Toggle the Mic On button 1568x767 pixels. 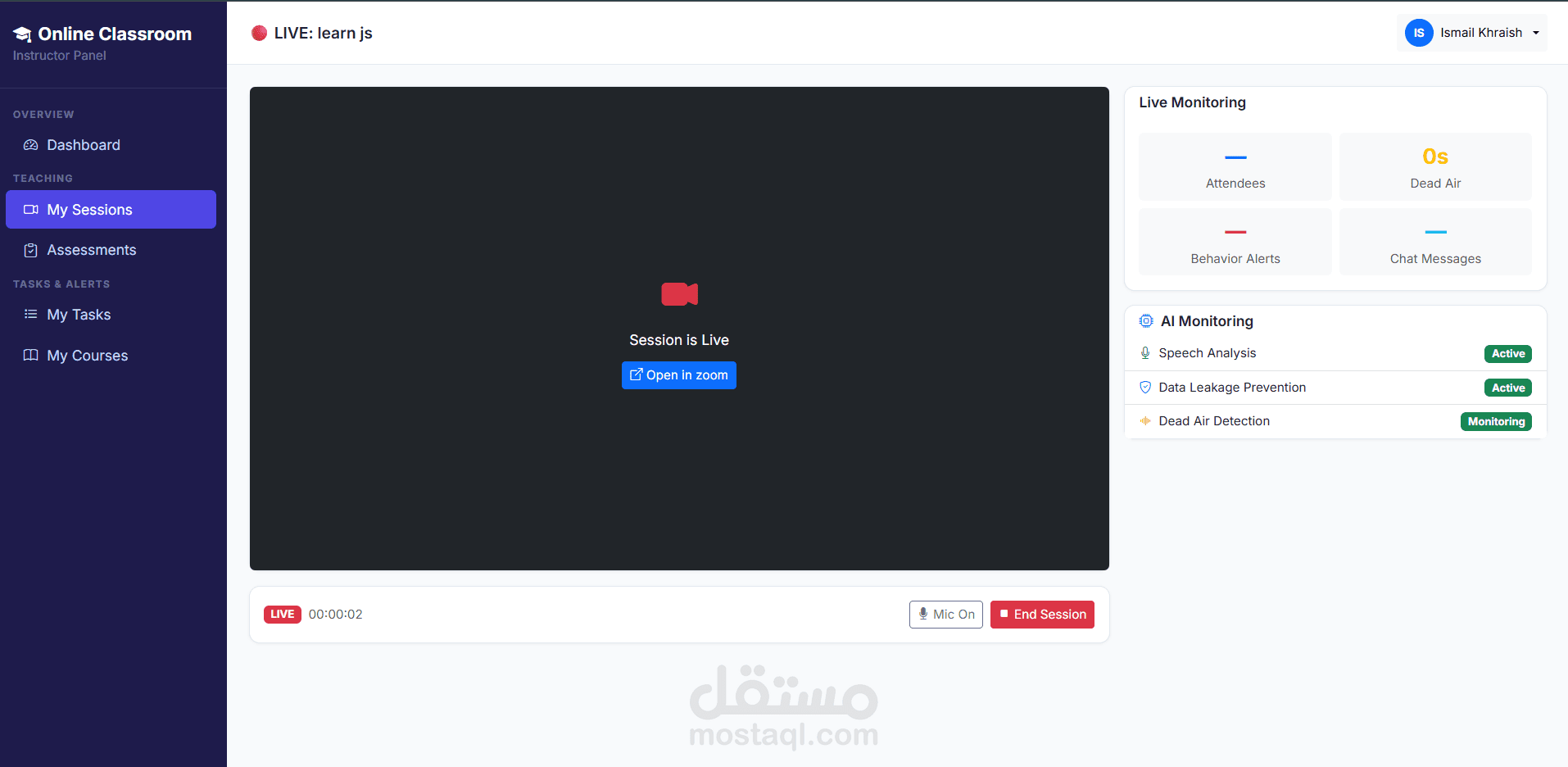946,615
